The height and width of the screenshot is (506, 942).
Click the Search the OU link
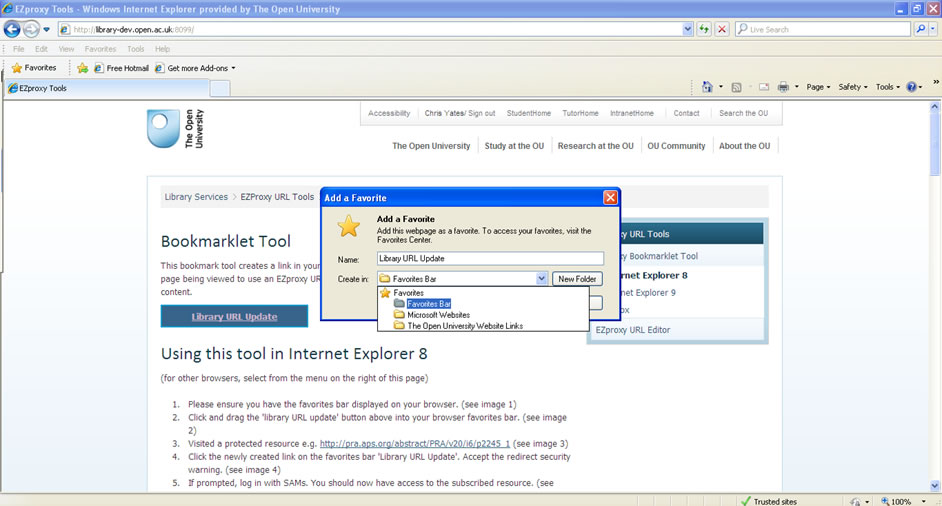click(x=743, y=113)
